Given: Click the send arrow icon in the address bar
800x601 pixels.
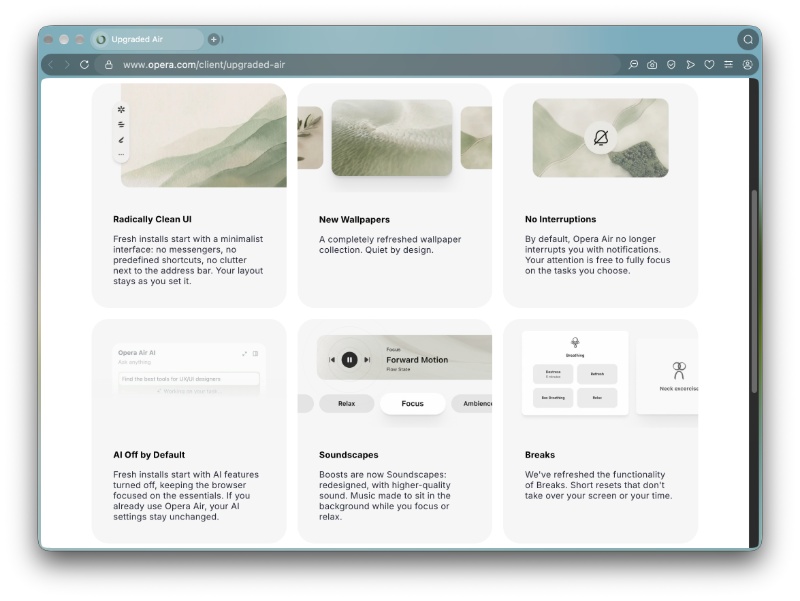Looking at the screenshot, I should click(x=690, y=65).
